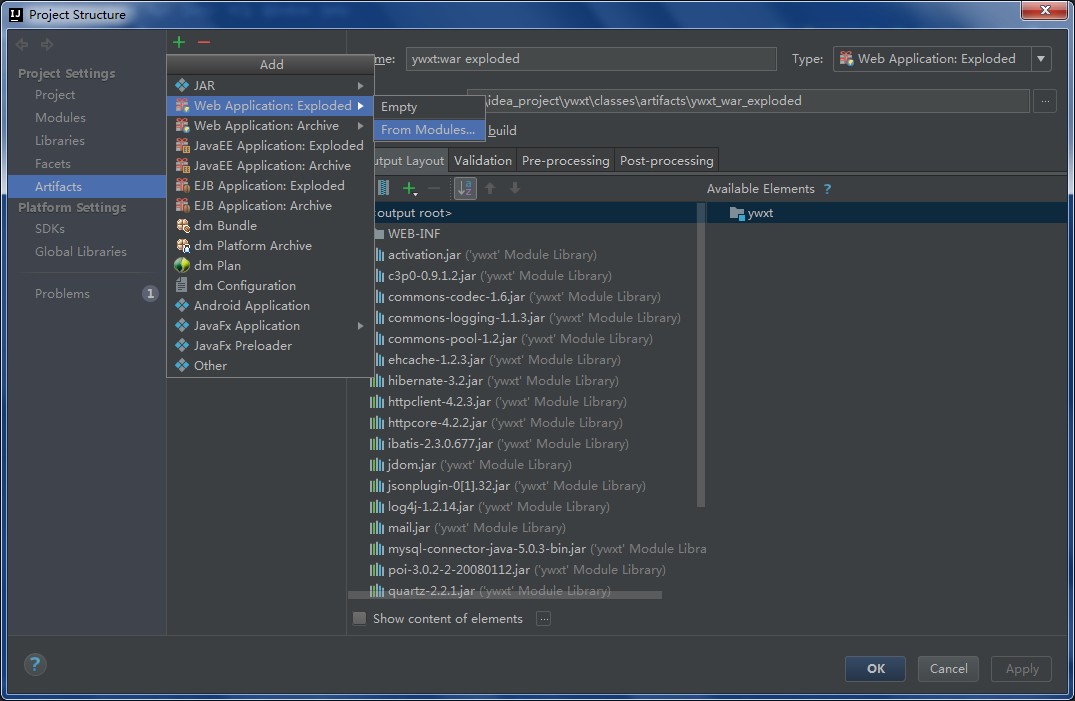
Task: Expand the JavaFx Application submenu
Action: [270, 326]
